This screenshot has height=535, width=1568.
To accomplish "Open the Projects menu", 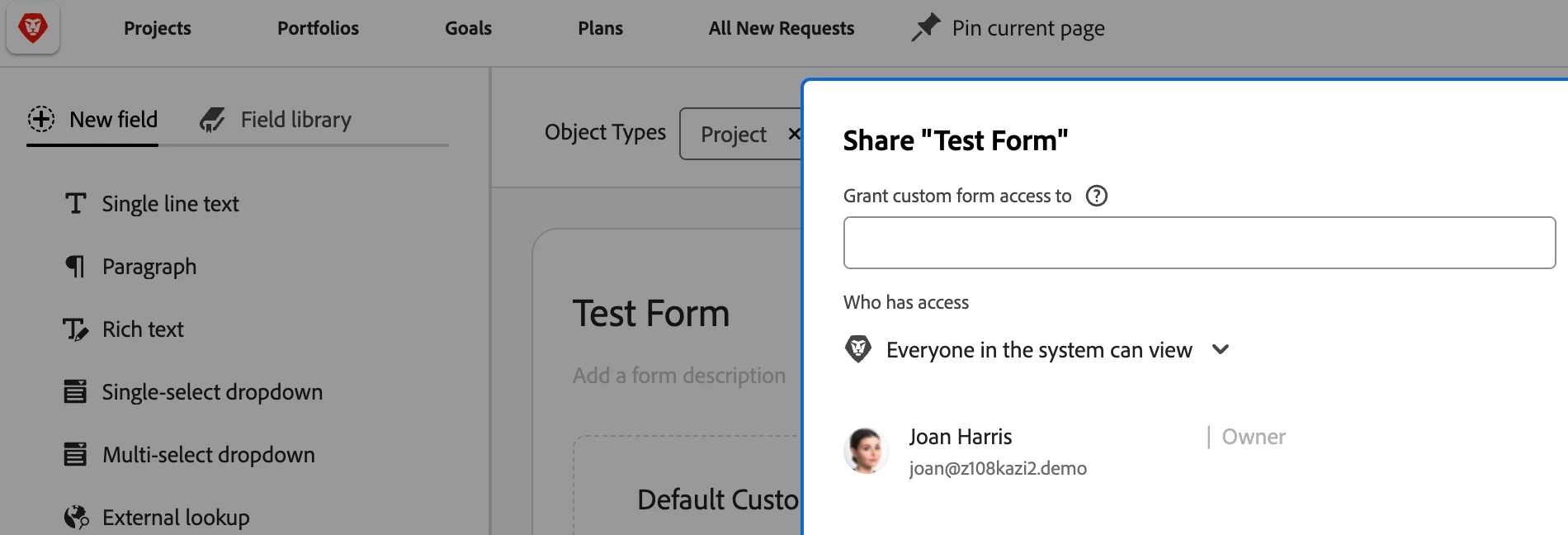I will 157,28.
